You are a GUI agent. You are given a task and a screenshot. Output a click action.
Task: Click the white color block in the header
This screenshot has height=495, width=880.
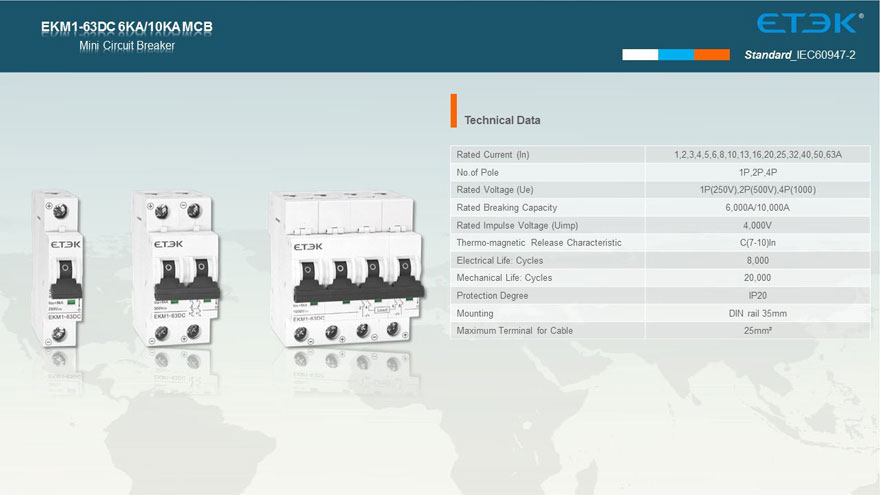click(640, 54)
